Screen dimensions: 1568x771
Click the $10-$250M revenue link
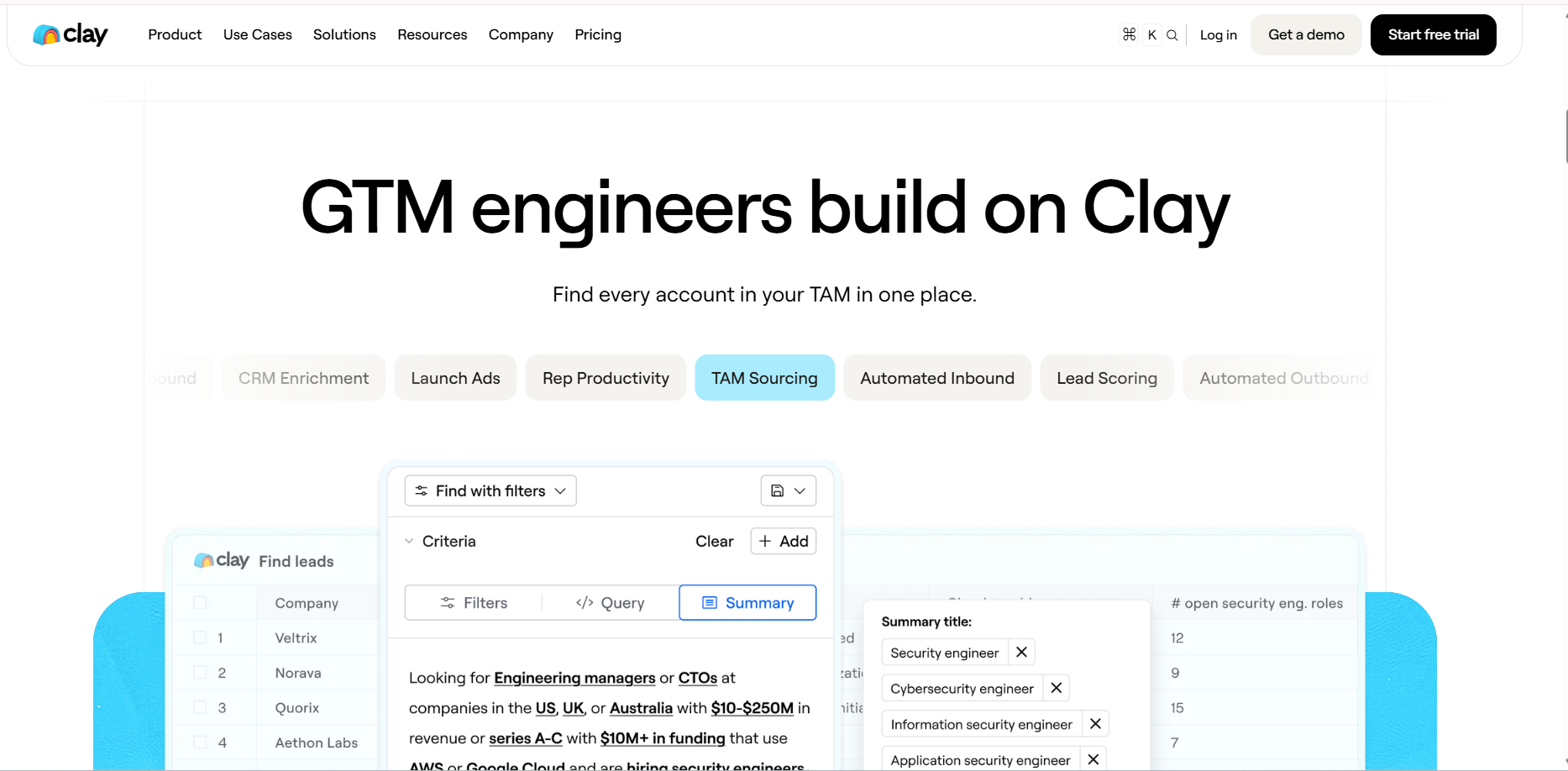click(753, 708)
